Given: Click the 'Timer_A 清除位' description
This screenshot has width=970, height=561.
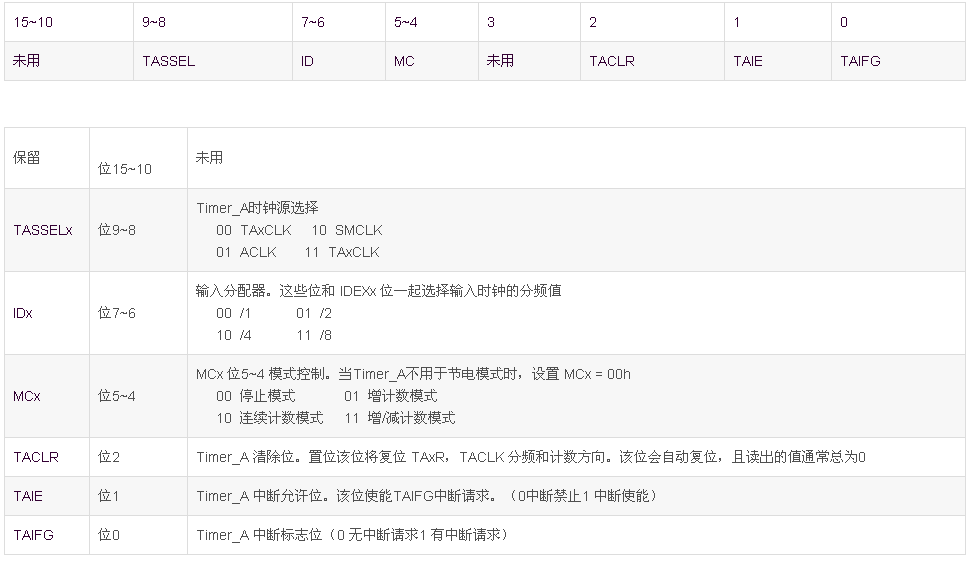Looking at the screenshot, I should click(x=531, y=457).
